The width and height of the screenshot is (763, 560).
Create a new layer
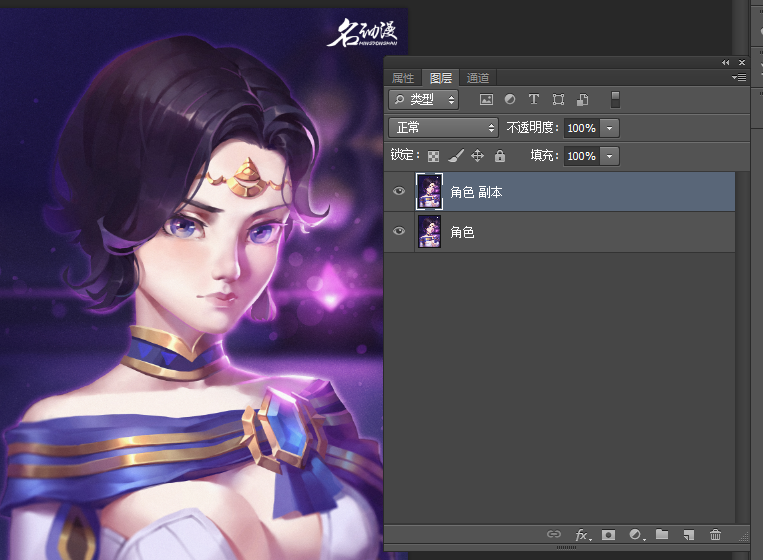(x=689, y=535)
